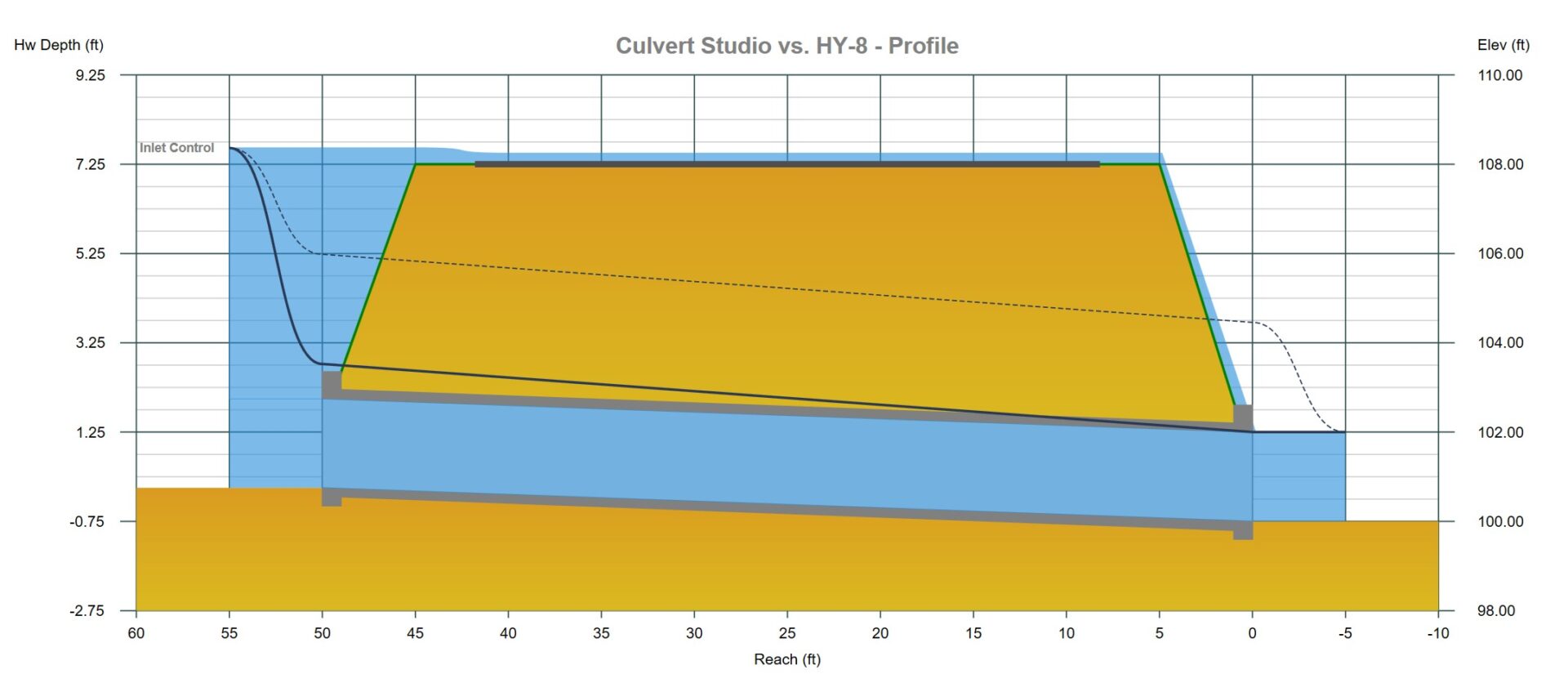1568x692 pixels.
Task: Select the 104.00 elevation tick label
Action: (x=1500, y=342)
